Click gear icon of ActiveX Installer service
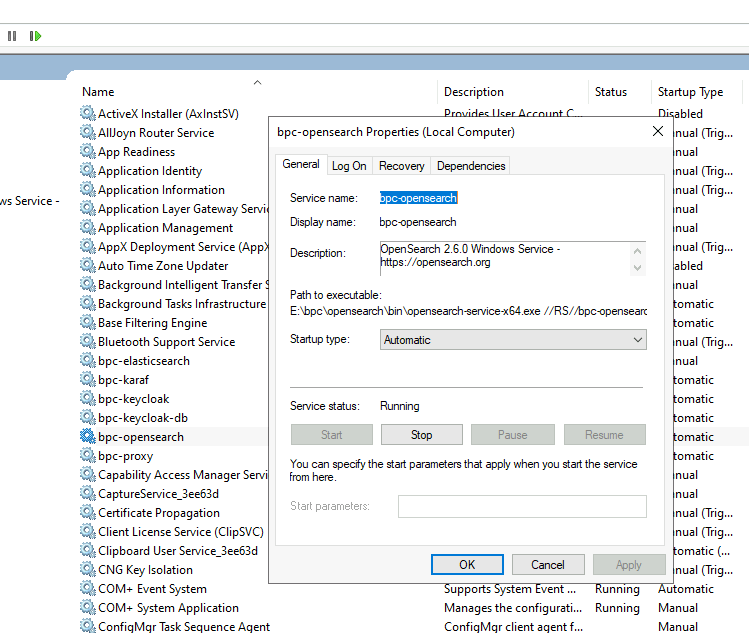This screenshot has height=633, width=749. click(87, 113)
